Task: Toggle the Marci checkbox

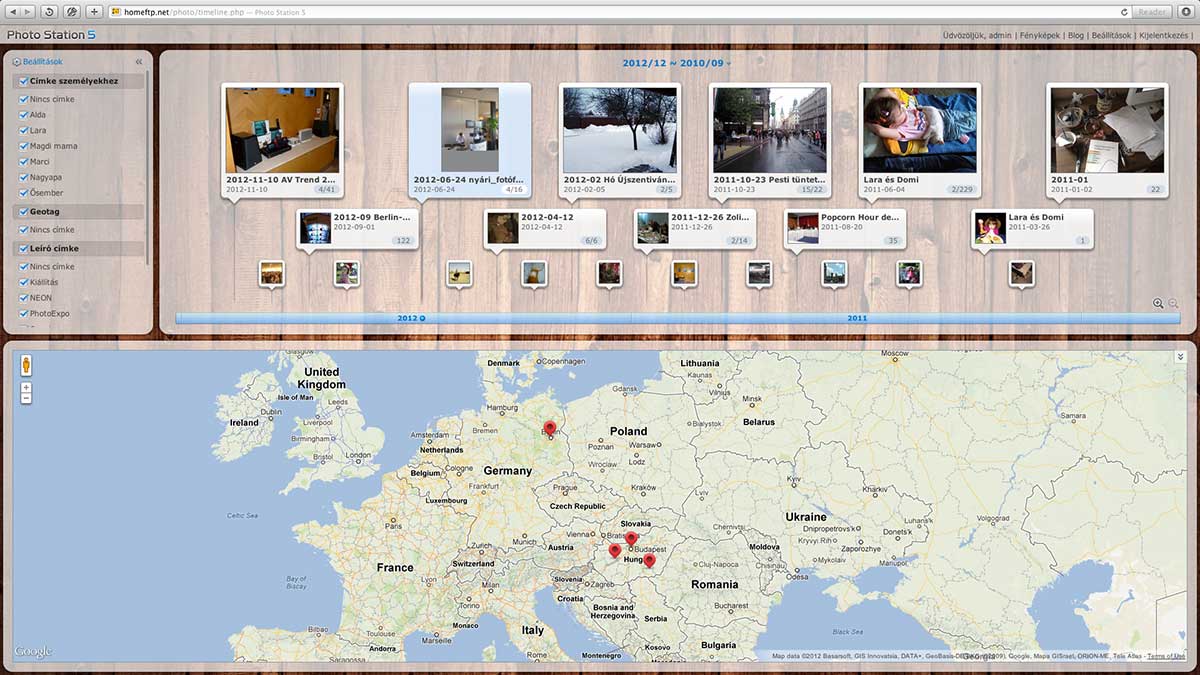Action: point(23,162)
